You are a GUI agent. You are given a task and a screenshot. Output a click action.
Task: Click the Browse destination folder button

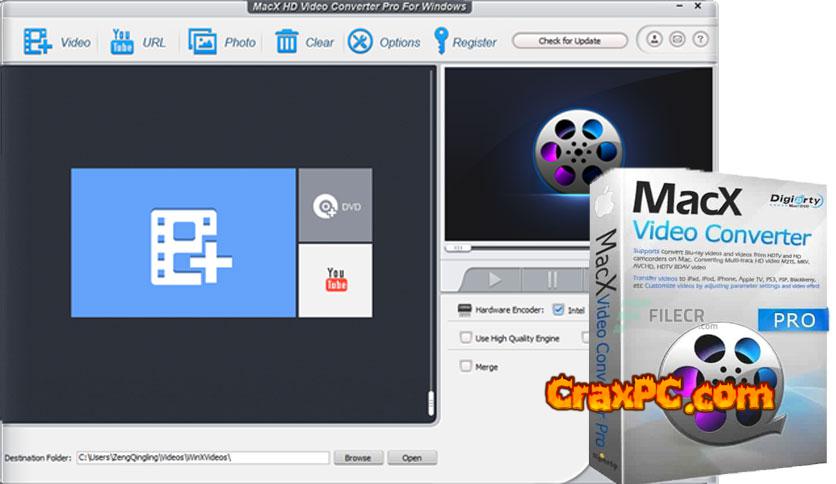358,458
